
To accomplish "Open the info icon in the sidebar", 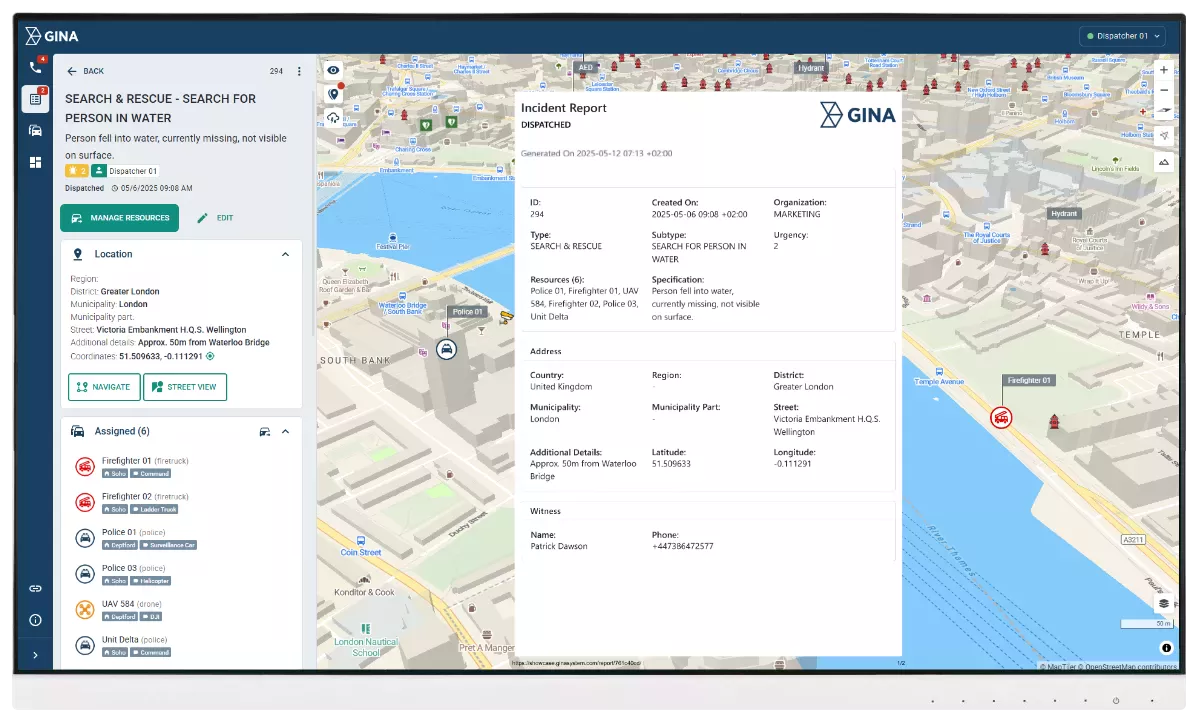I will tap(36, 620).
